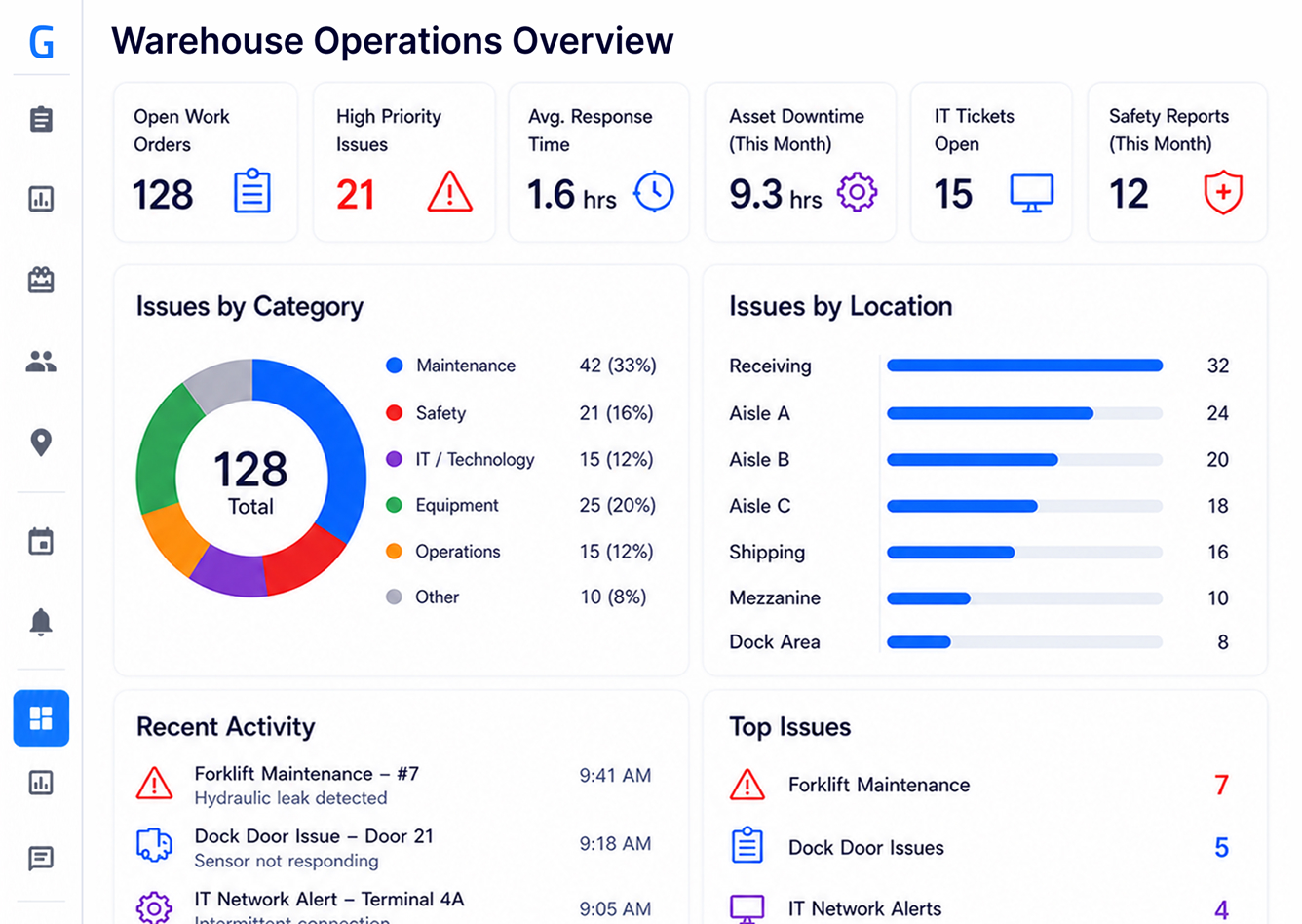This screenshot has width=1302, height=924.
Task: Click the shield icon in Safety Reports card
Action: coord(1223,192)
